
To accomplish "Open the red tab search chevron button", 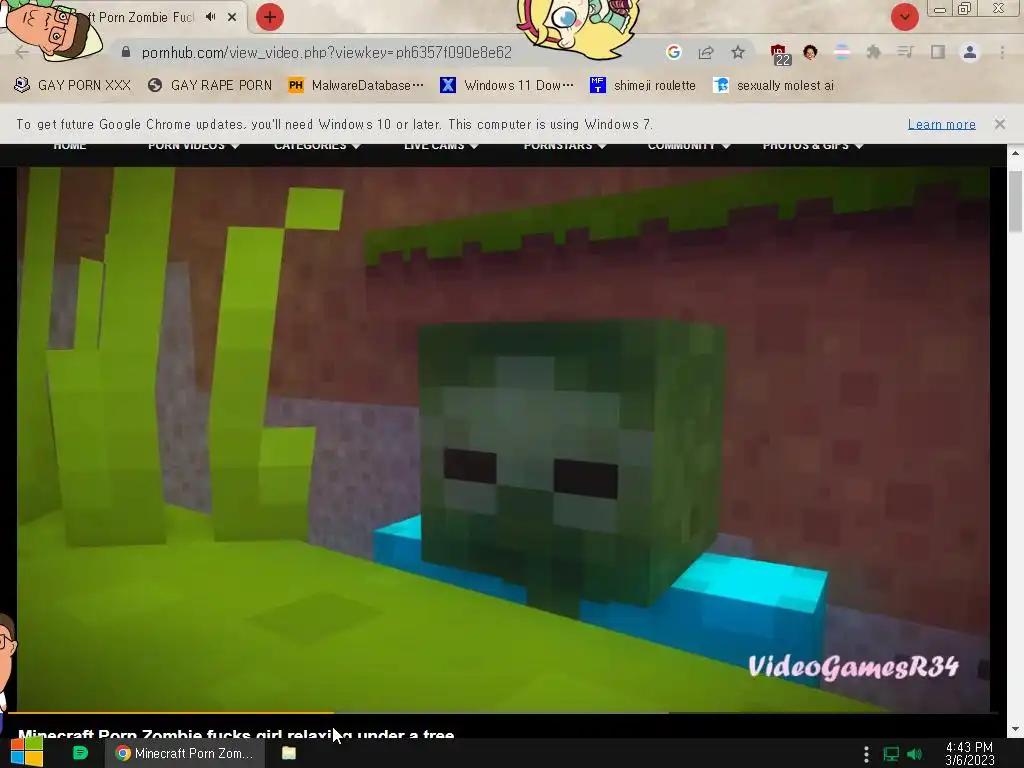I will coord(904,17).
